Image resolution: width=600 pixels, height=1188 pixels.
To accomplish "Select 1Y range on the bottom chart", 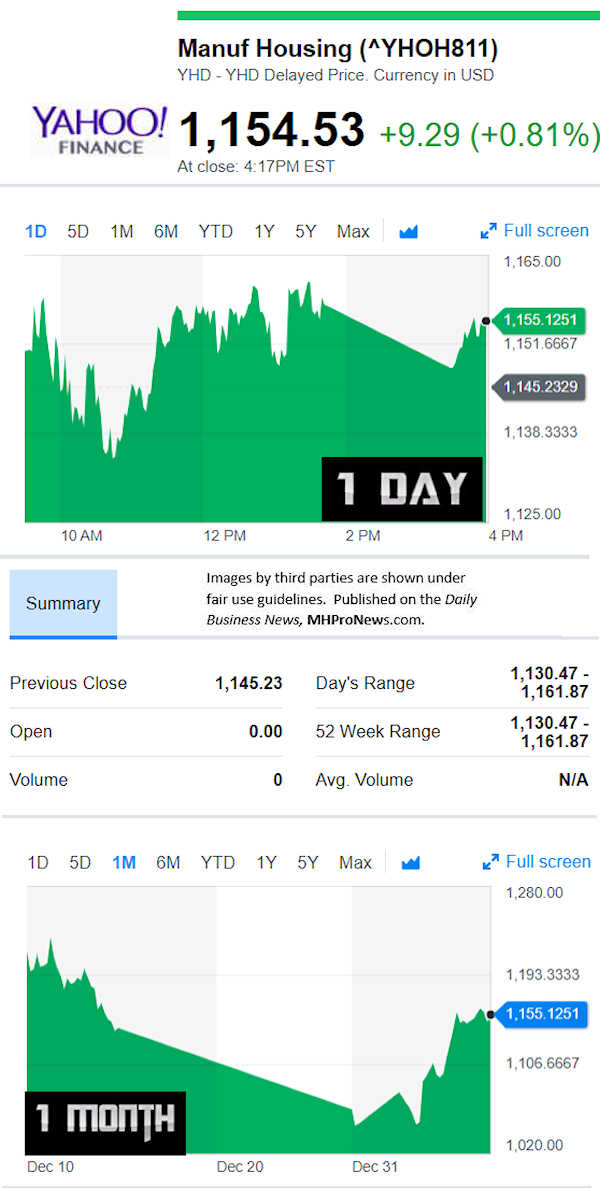I will (267, 863).
